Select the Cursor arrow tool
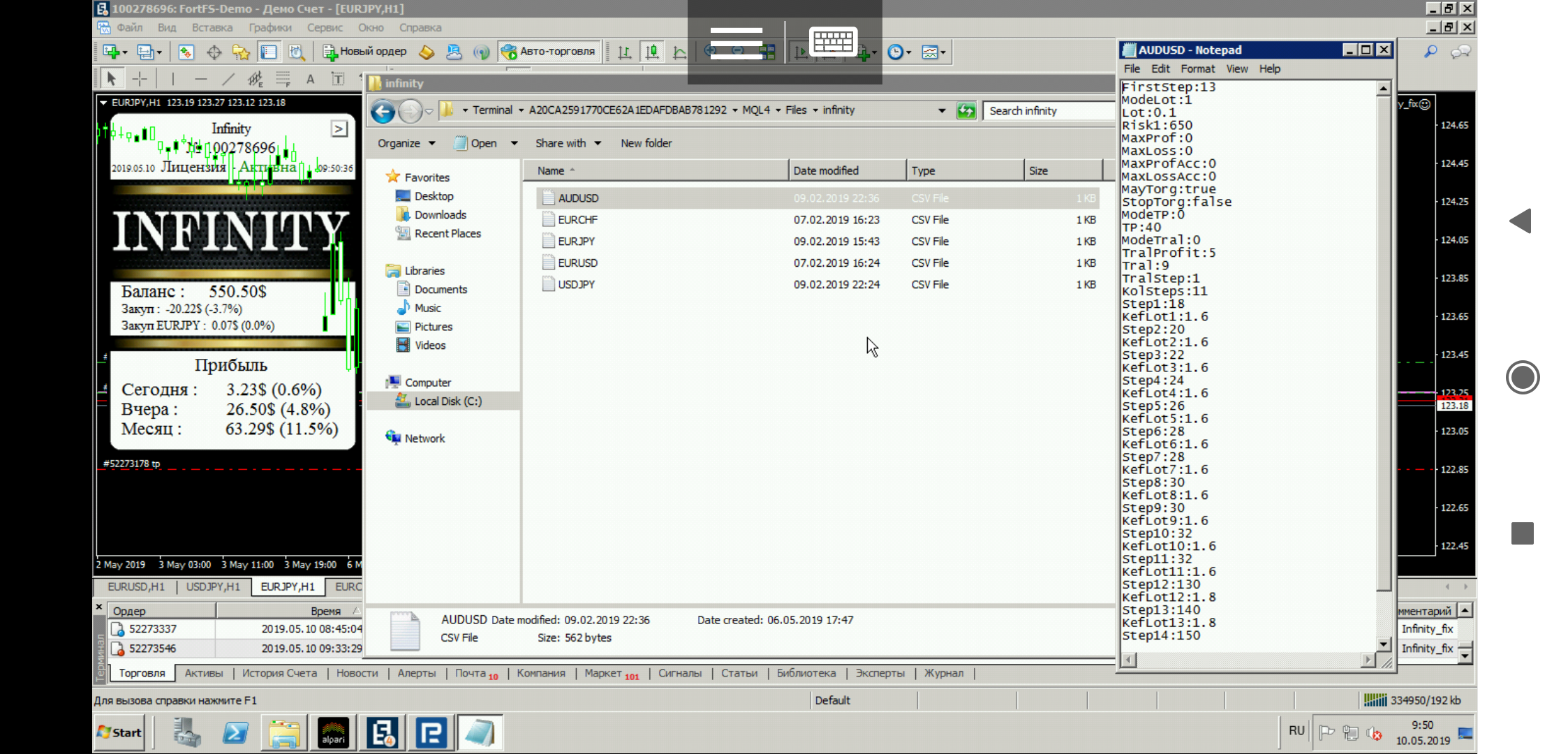This screenshot has width=1568, height=754. point(112,78)
